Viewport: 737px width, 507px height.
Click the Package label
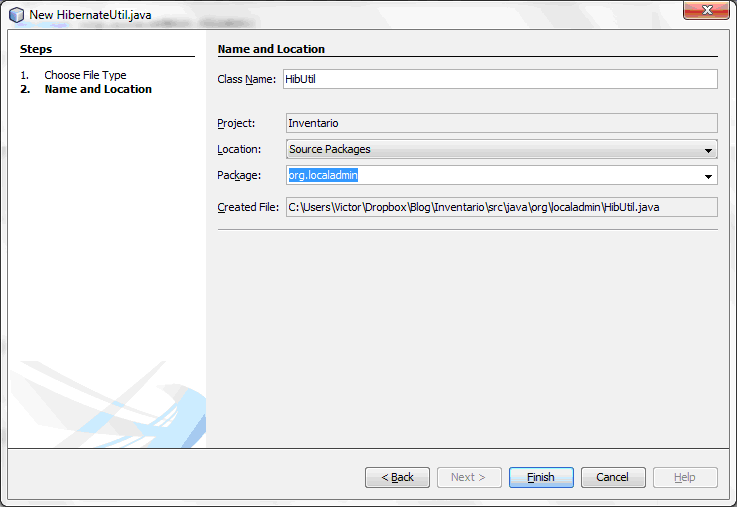coord(239,175)
